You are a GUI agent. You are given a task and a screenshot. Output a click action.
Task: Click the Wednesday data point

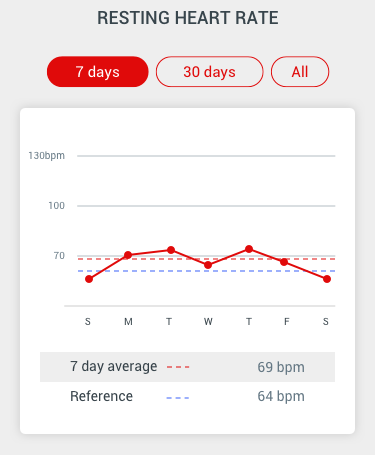pos(208,265)
